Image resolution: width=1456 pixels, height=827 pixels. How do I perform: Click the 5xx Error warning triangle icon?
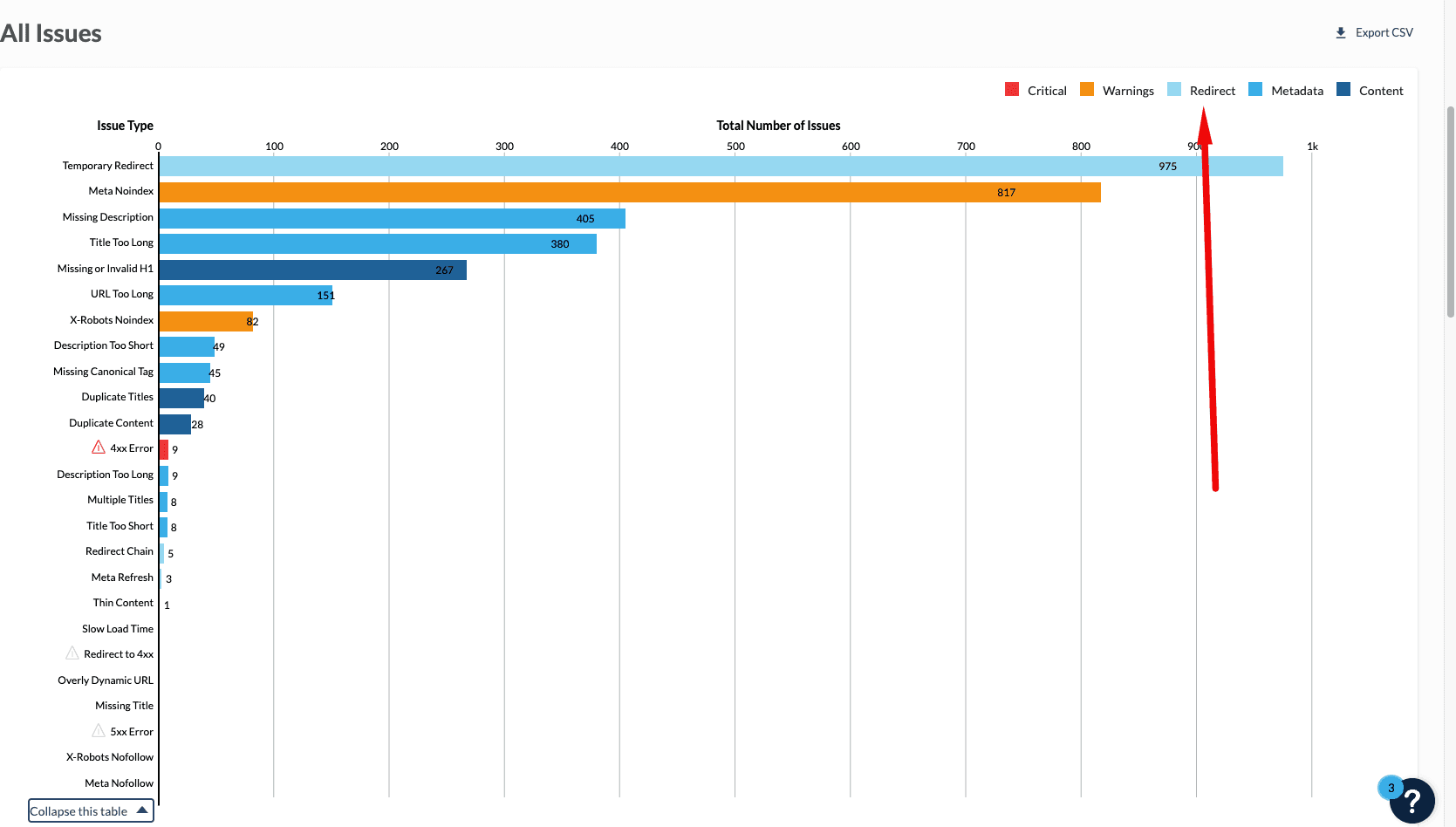(x=99, y=731)
